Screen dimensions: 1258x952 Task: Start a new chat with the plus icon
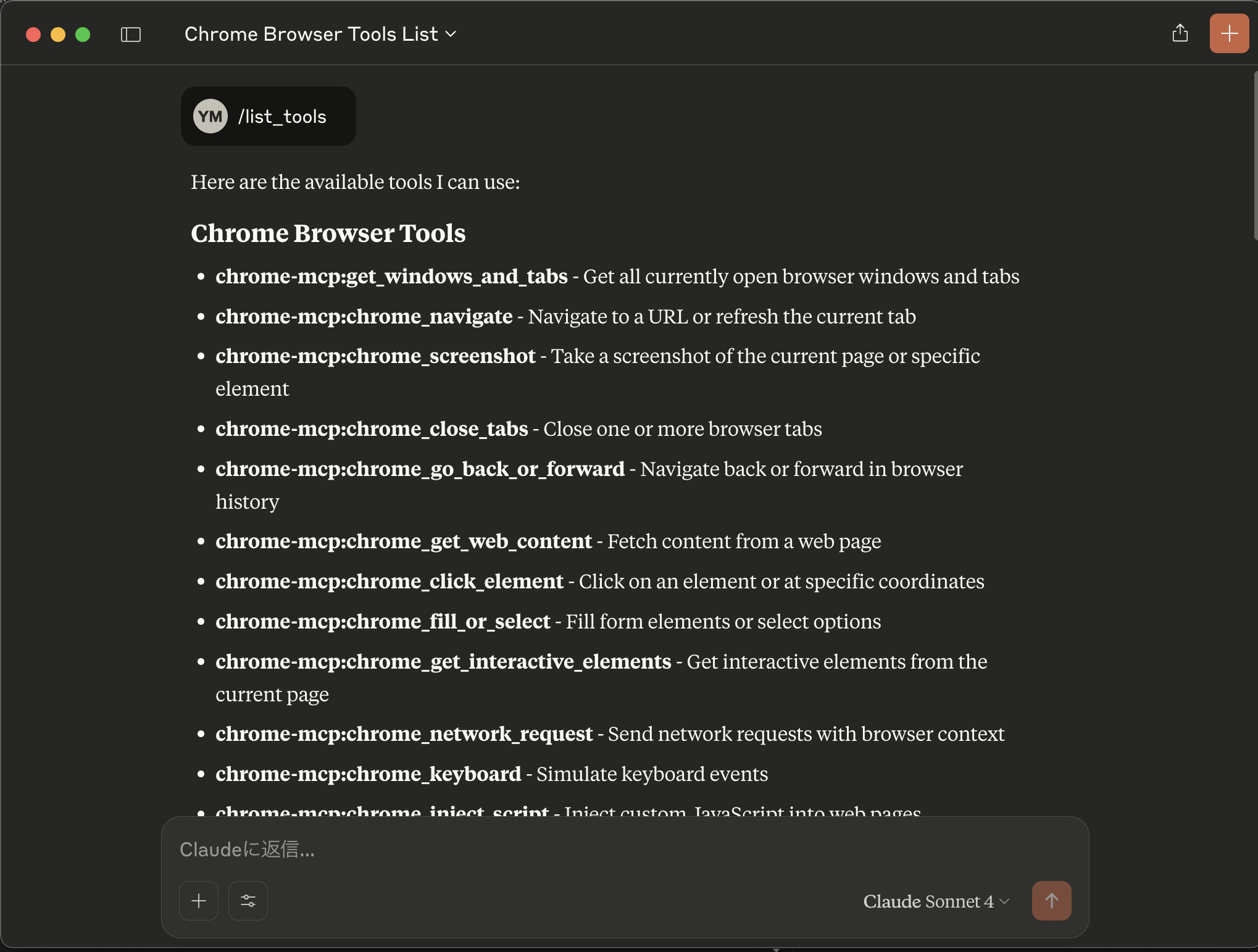pos(1228,33)
